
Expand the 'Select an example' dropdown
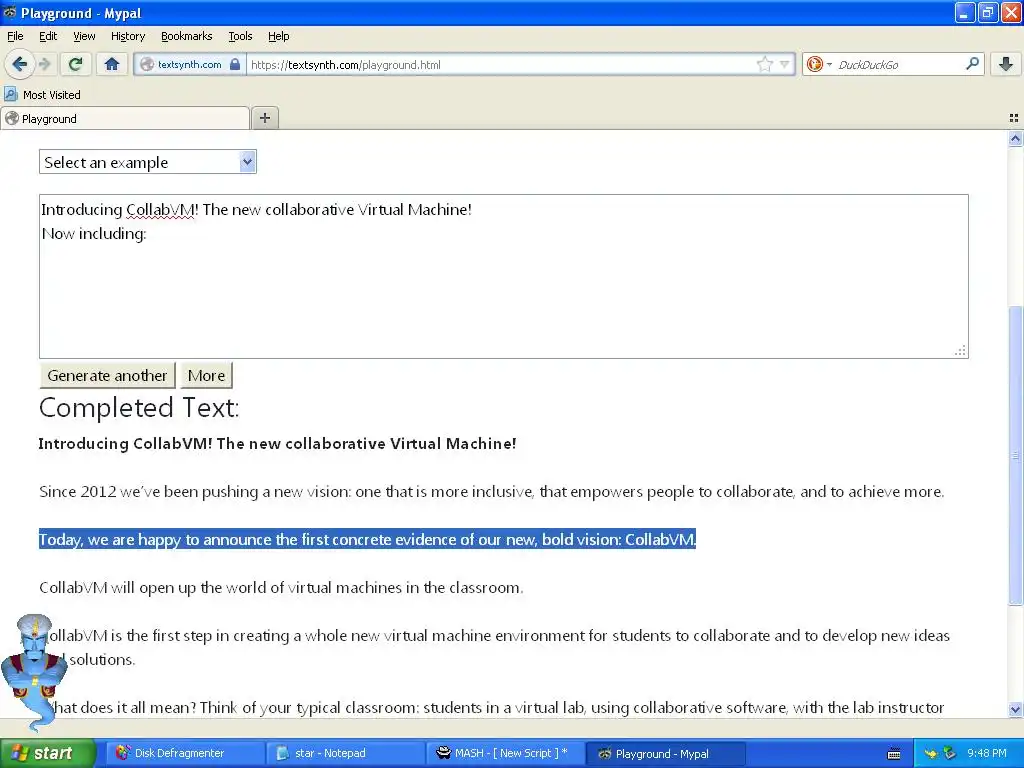tap(148, 162)
